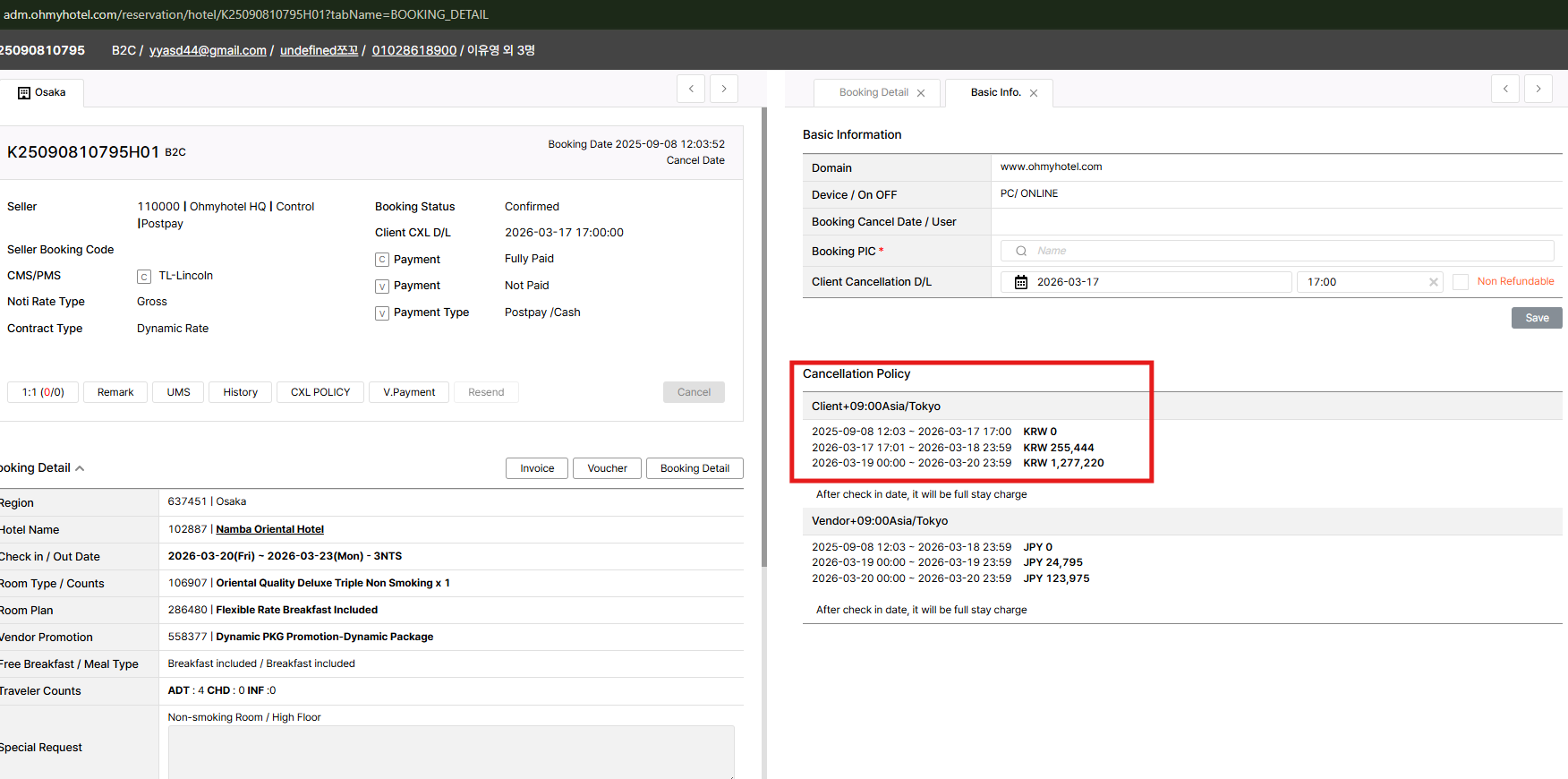The image size is (1568, 779).
Task: Click the C box beside Payment Fully Paid
Action: [382, 260]
